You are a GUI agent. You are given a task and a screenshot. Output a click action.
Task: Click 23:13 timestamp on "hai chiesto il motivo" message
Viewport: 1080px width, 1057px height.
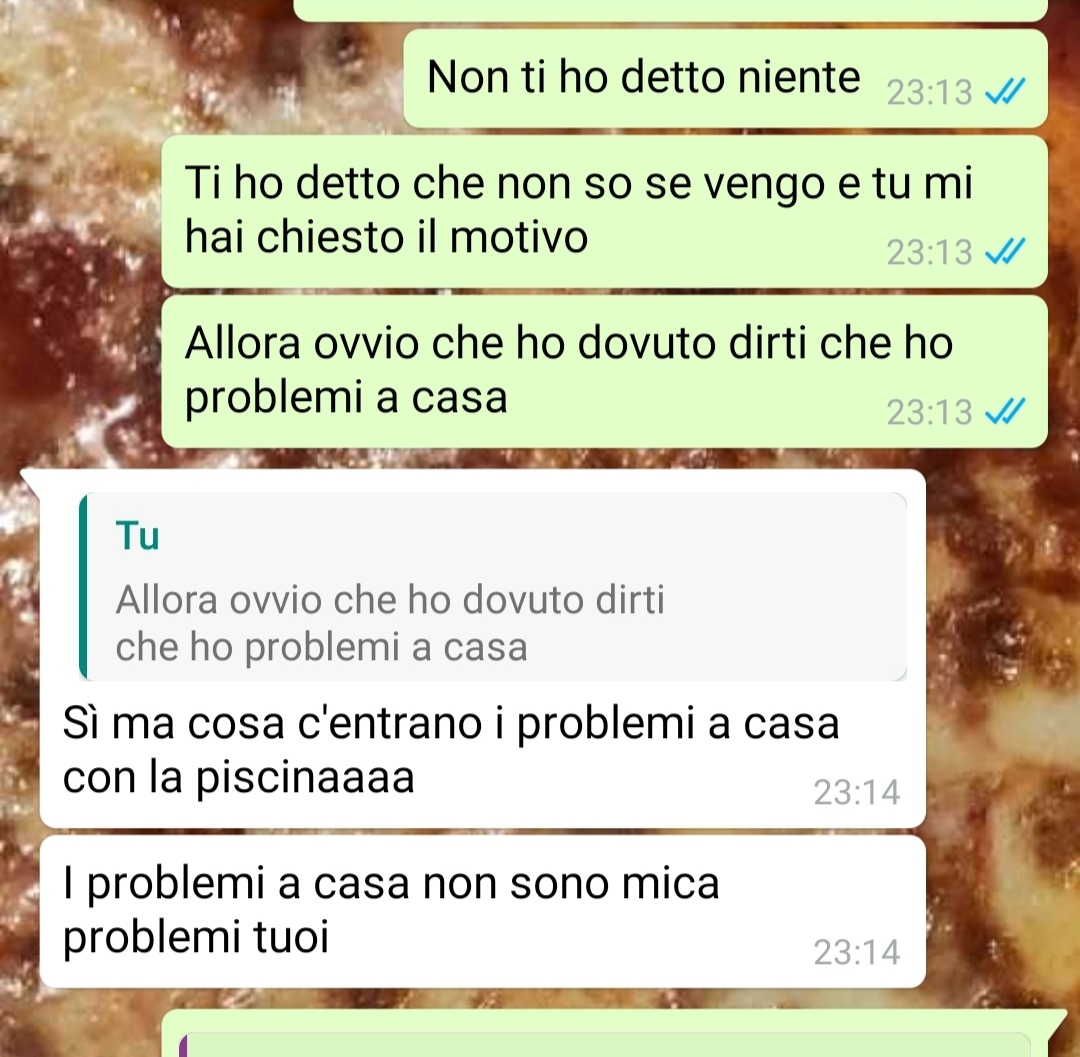pyautogui.click(x=928, y=252)
